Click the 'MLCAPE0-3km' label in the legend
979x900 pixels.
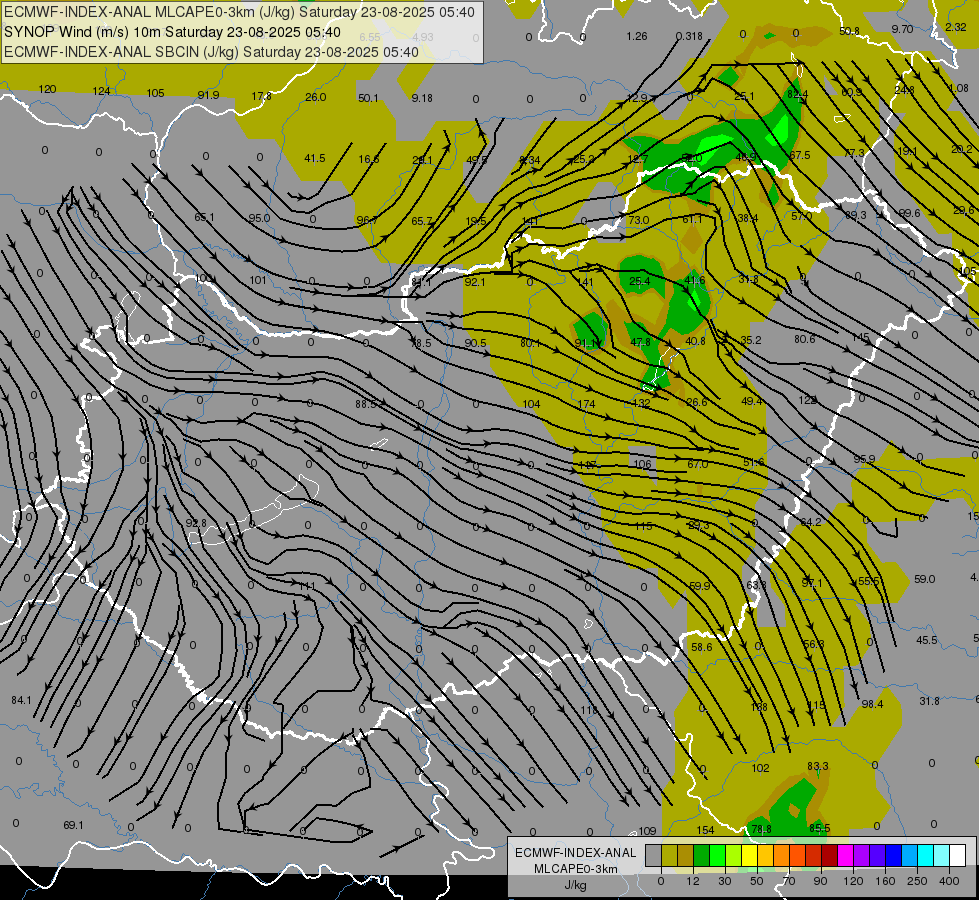click(x=575, y=869)
